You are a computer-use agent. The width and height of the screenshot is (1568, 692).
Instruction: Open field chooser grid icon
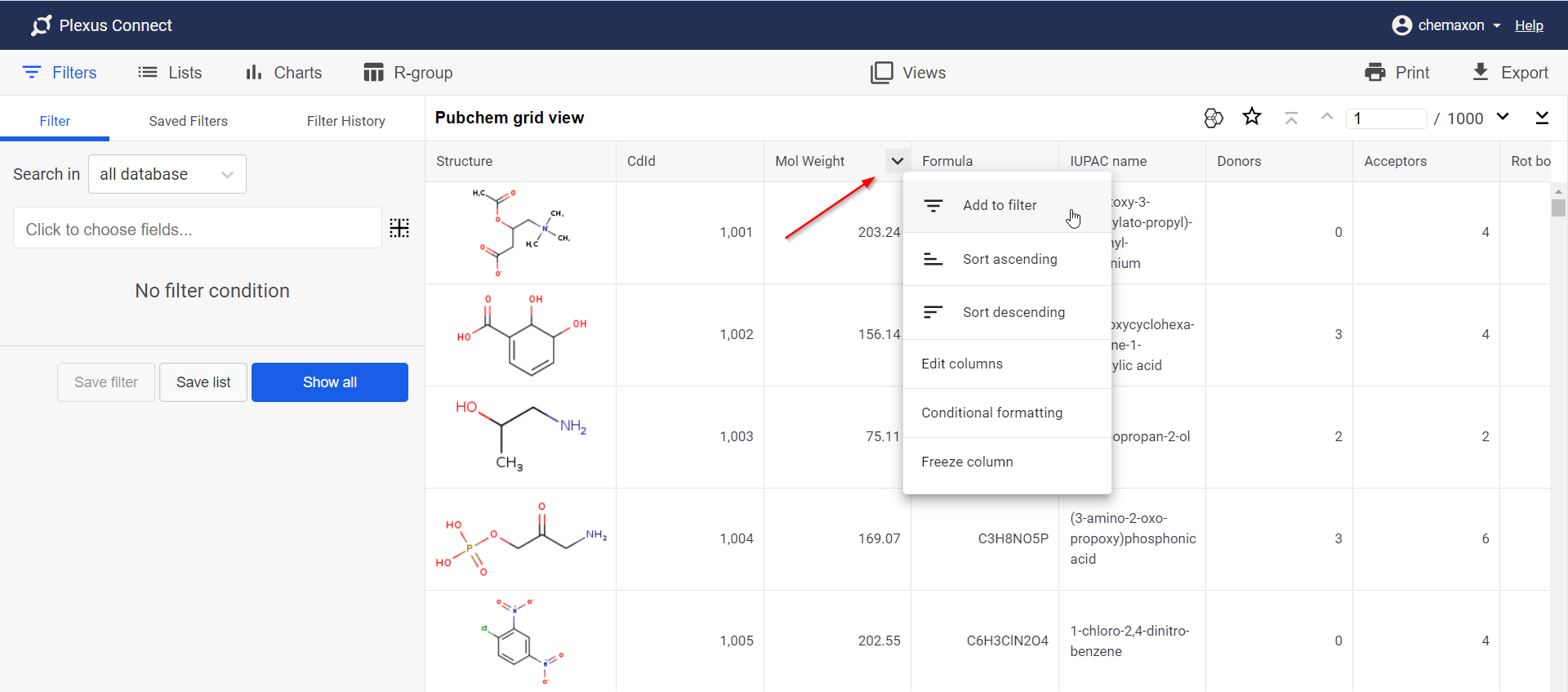[x=399, y=228]
